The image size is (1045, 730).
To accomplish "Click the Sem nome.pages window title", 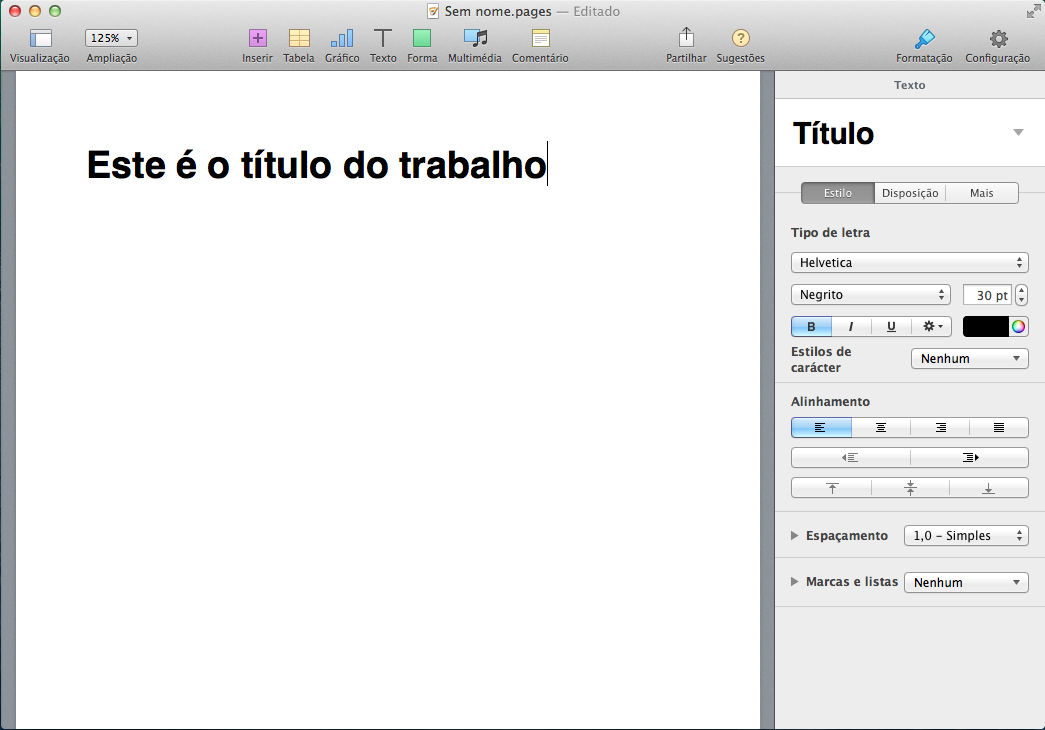I will pyautogui.click(x=498, y=11).
